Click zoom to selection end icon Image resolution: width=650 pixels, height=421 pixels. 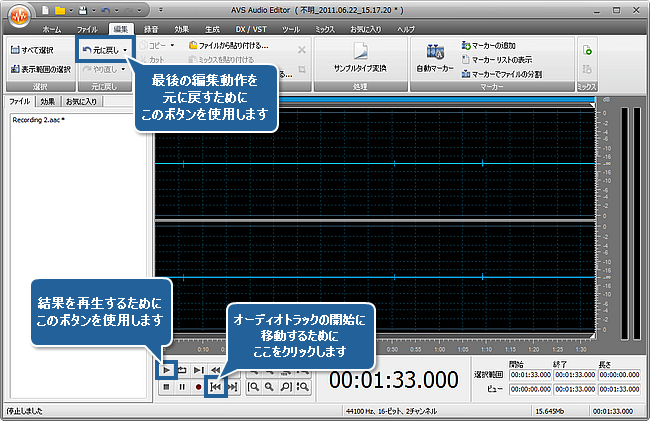[x=286, y=387]
